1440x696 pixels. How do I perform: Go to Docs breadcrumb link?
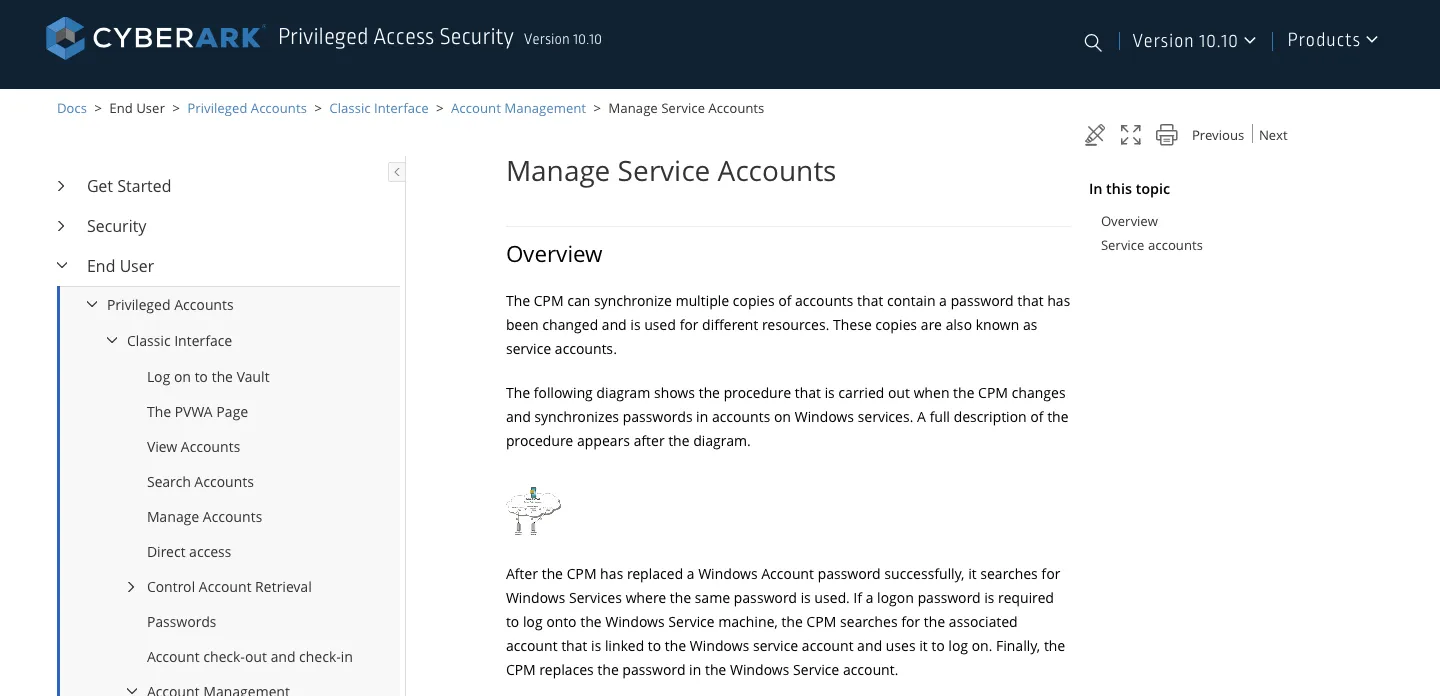(72, 108)
